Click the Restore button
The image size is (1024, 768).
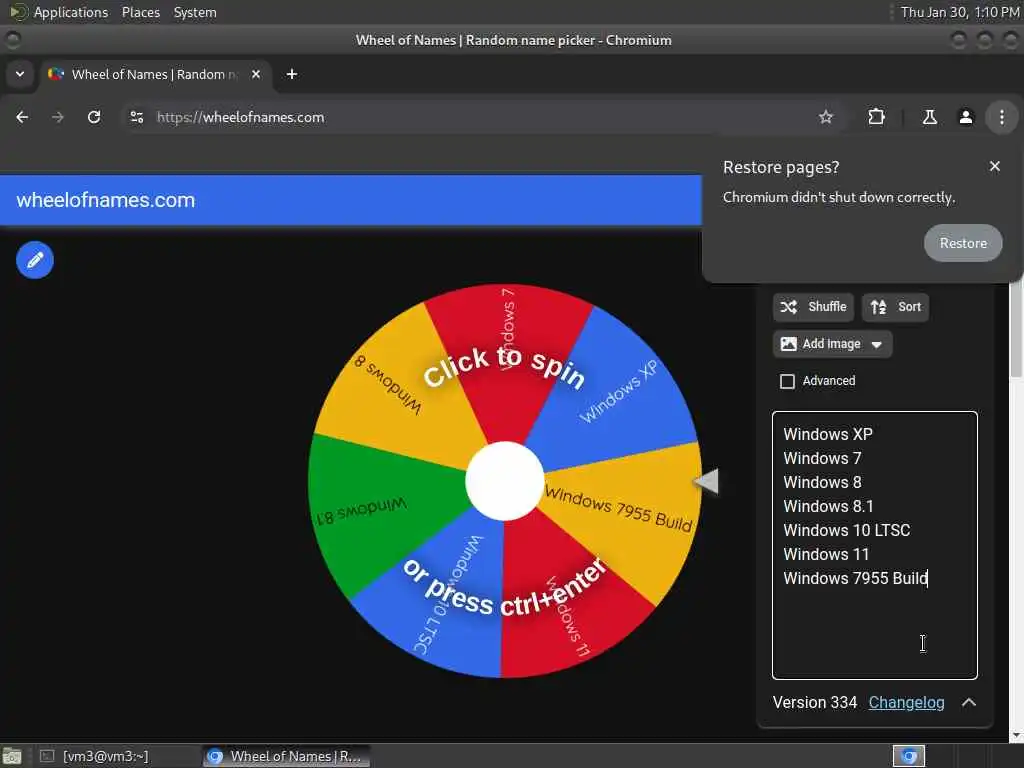coord(963,243)
